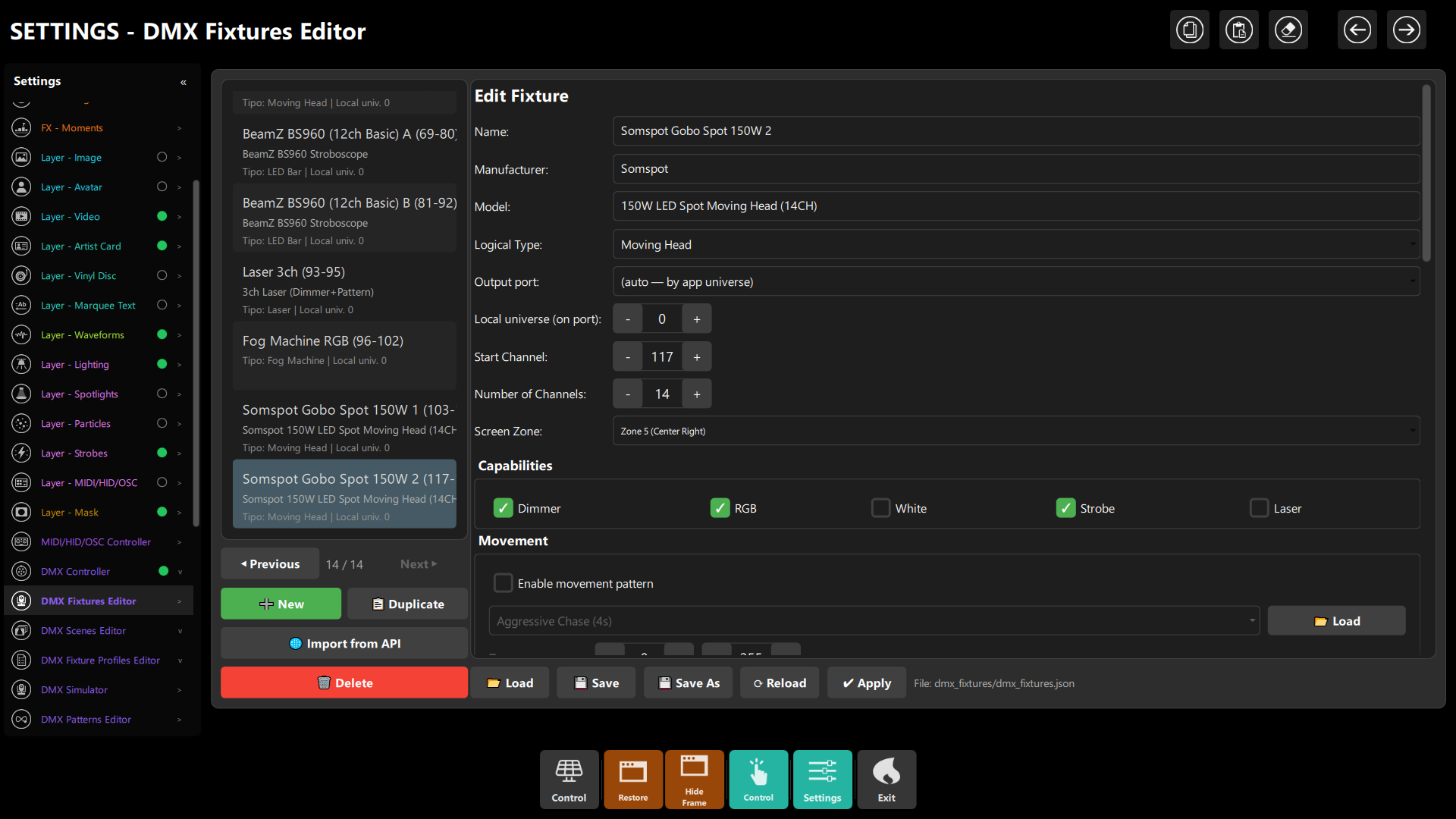This screenshot has height=819, width=1456.
Task: Click the DMX Simulator sidebar icon
Action: click(22, 690)
